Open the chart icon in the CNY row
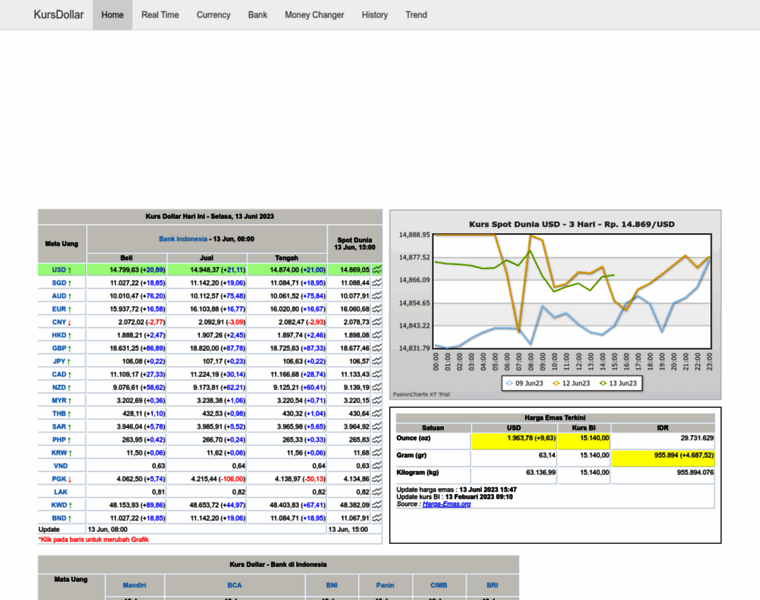The width and height of the screenshot is (760, 600). [377, 322]
